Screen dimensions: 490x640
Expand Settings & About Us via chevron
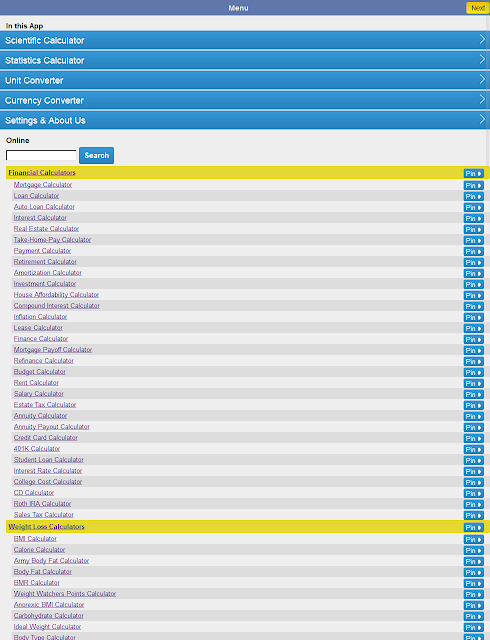coord(482,119)
